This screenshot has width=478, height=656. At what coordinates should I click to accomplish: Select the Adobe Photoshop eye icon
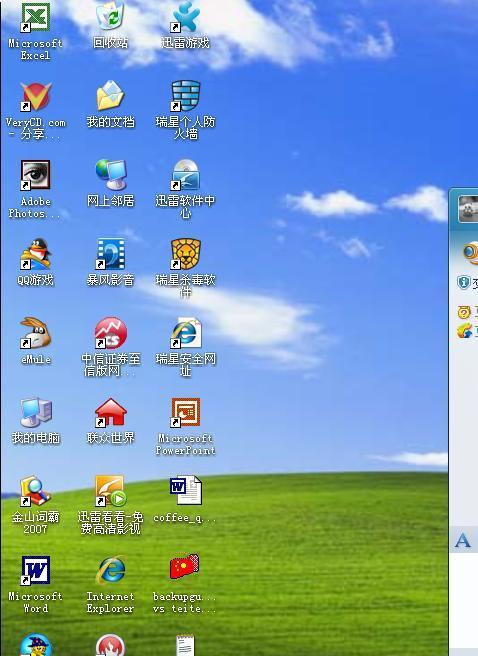pyautogui.click(x=36, y=175)
